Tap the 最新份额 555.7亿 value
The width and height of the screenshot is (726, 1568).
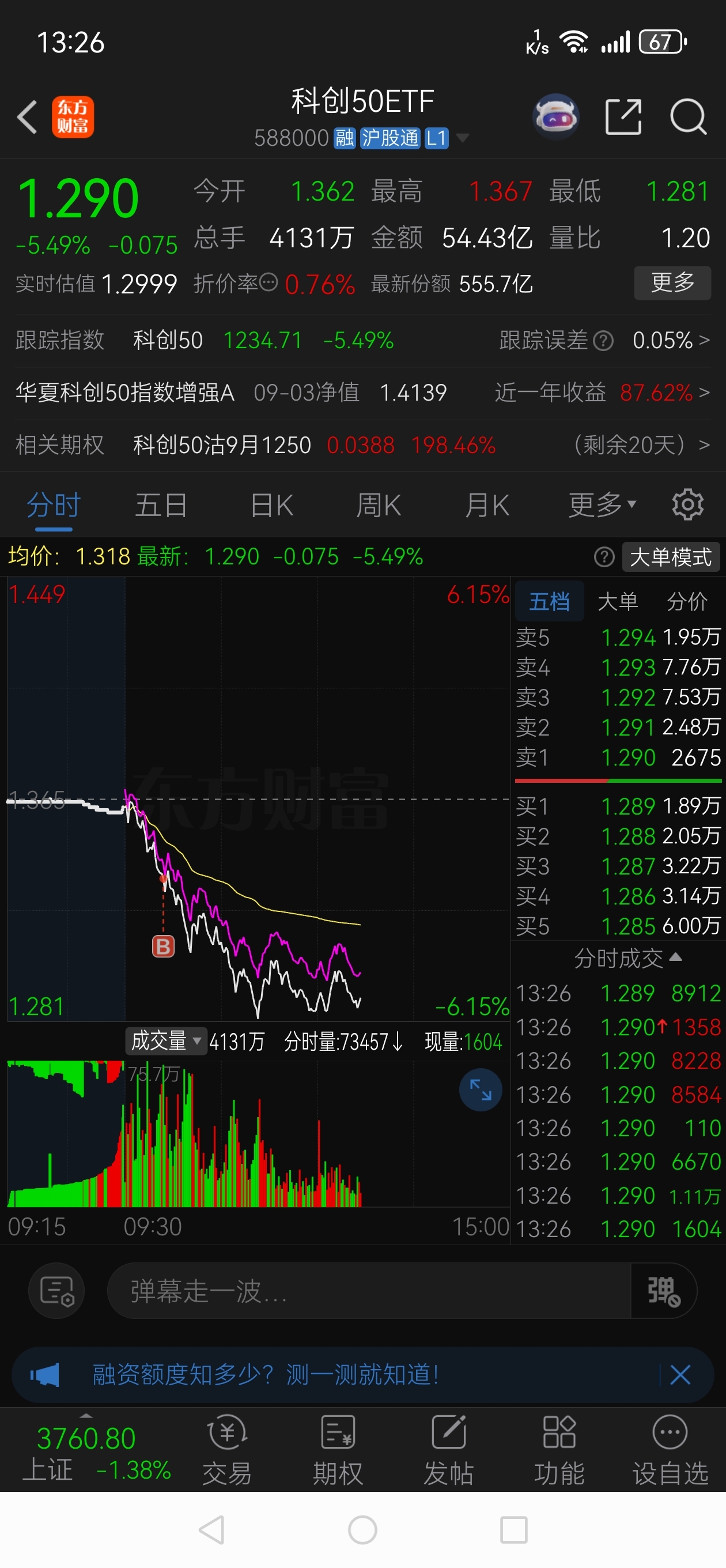pyautogui.click(x=496, y=284)
